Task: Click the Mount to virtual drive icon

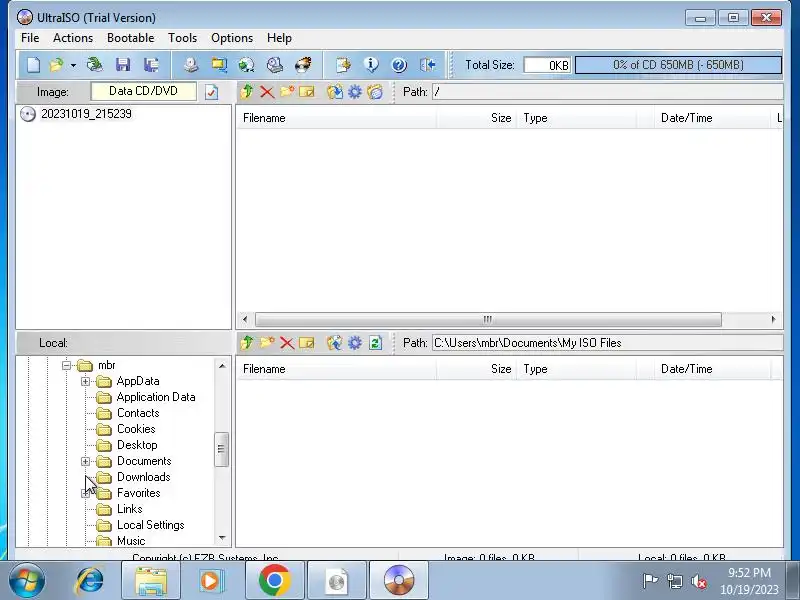Action: [275, 65]
